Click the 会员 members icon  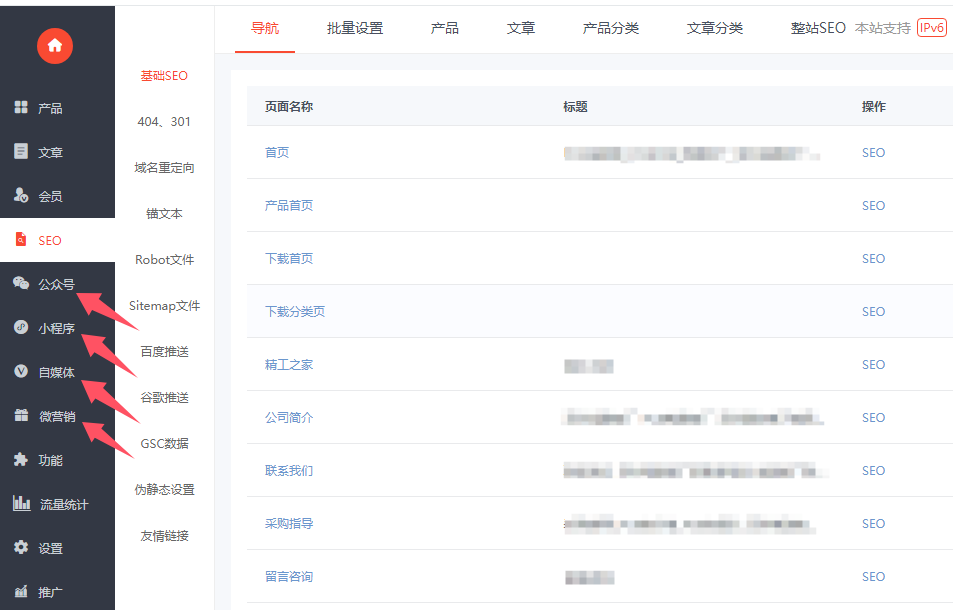pyautogui.click(x=21, y=196)
